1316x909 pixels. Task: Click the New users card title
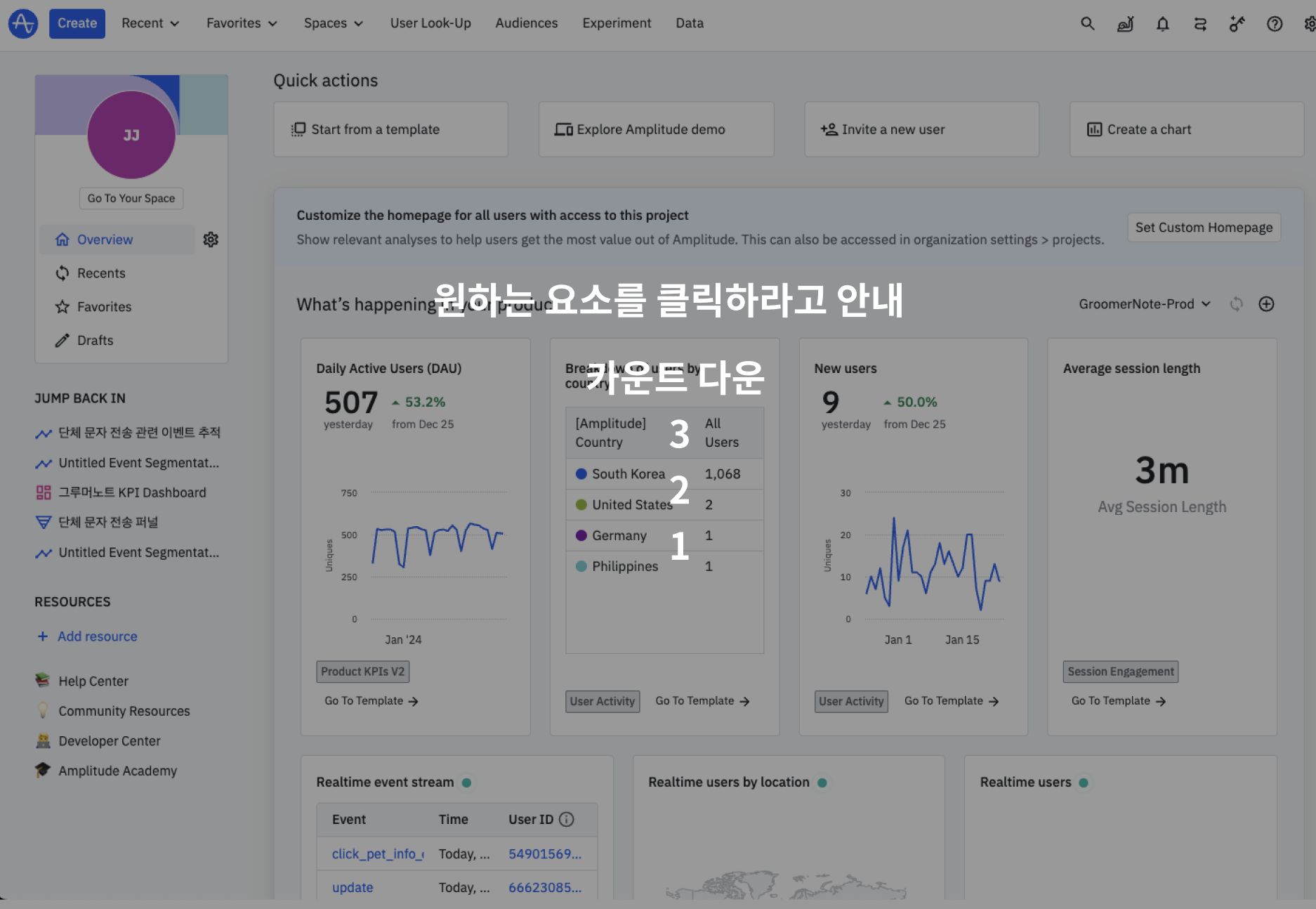pyautogui.click(x=845, y=368)
